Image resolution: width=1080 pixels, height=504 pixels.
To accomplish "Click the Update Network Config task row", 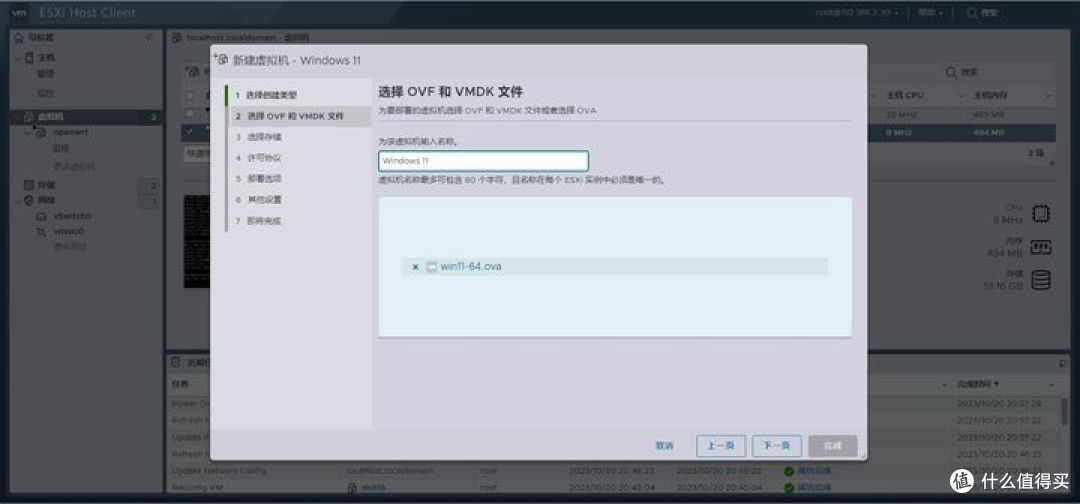I will pyautogui.click(x=614, y=471).
